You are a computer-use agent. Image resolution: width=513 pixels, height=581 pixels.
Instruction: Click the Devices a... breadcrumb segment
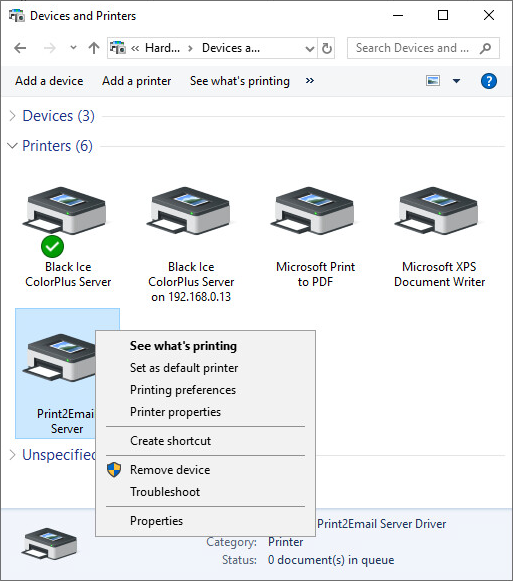click(x=231, y=48)
